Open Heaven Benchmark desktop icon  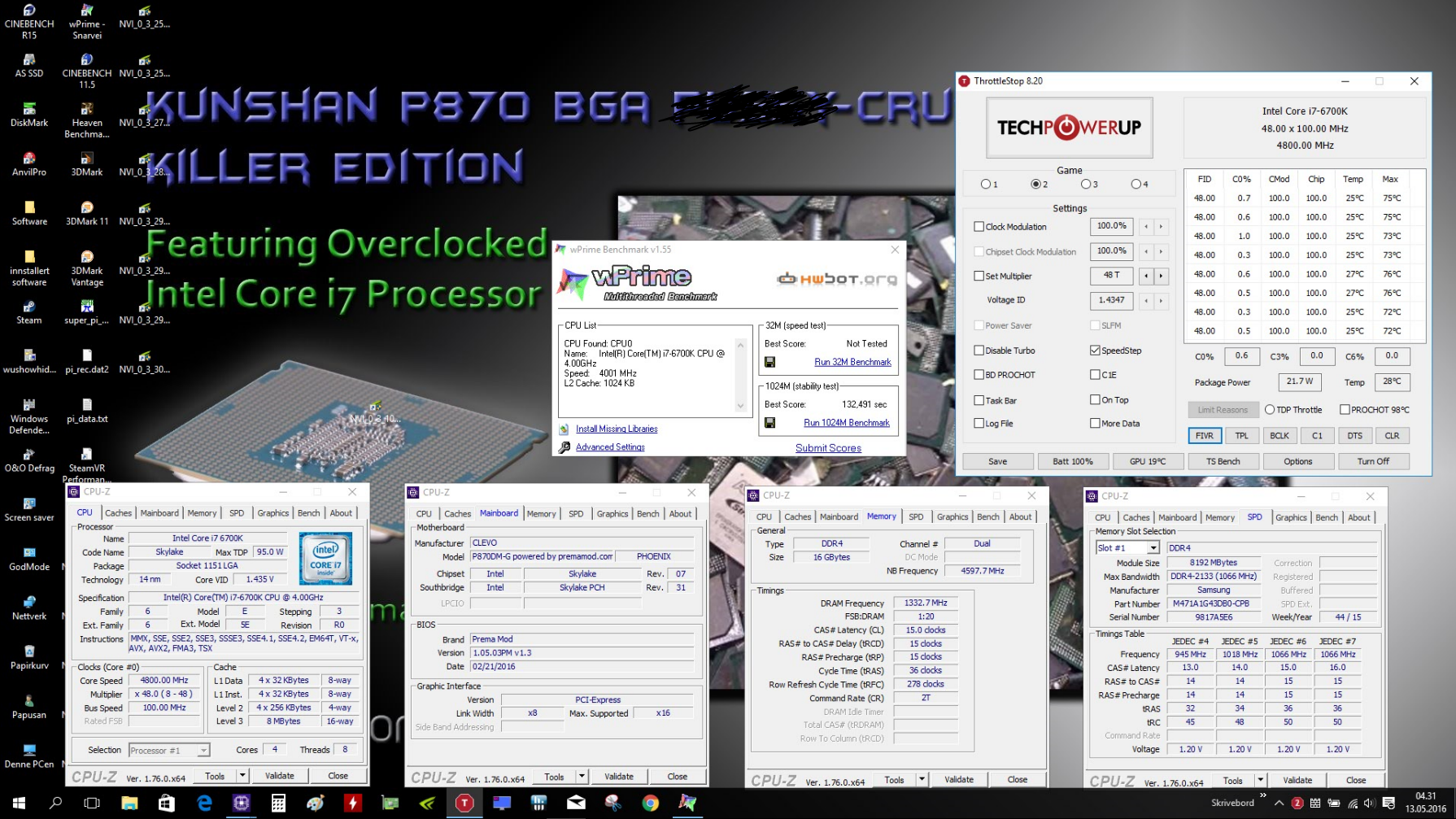[x=87, y=121]
